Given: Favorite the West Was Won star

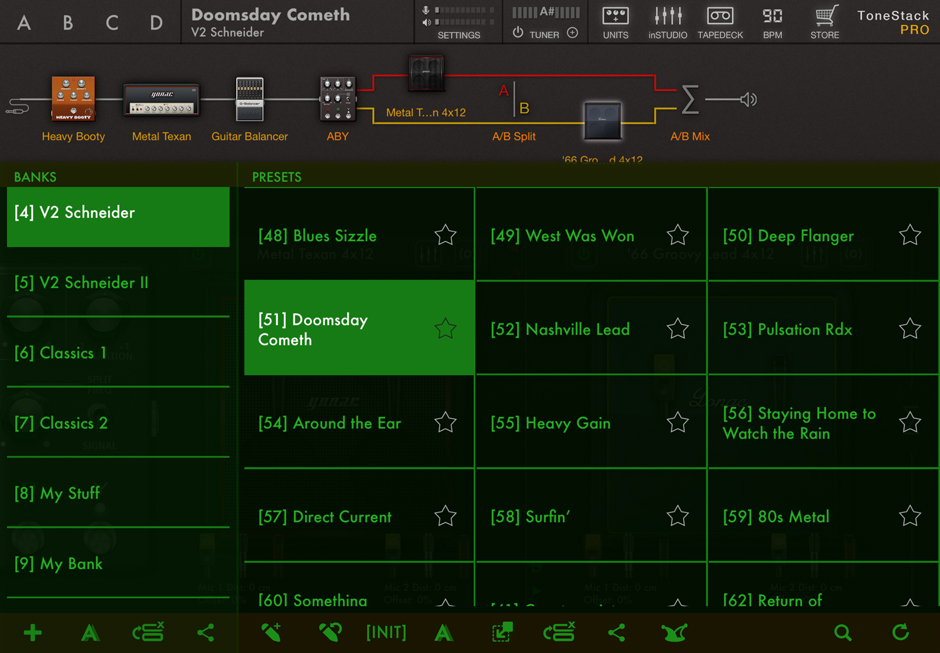Looking at the screenshot, I should pyautogui.click(x=678, y=235).
